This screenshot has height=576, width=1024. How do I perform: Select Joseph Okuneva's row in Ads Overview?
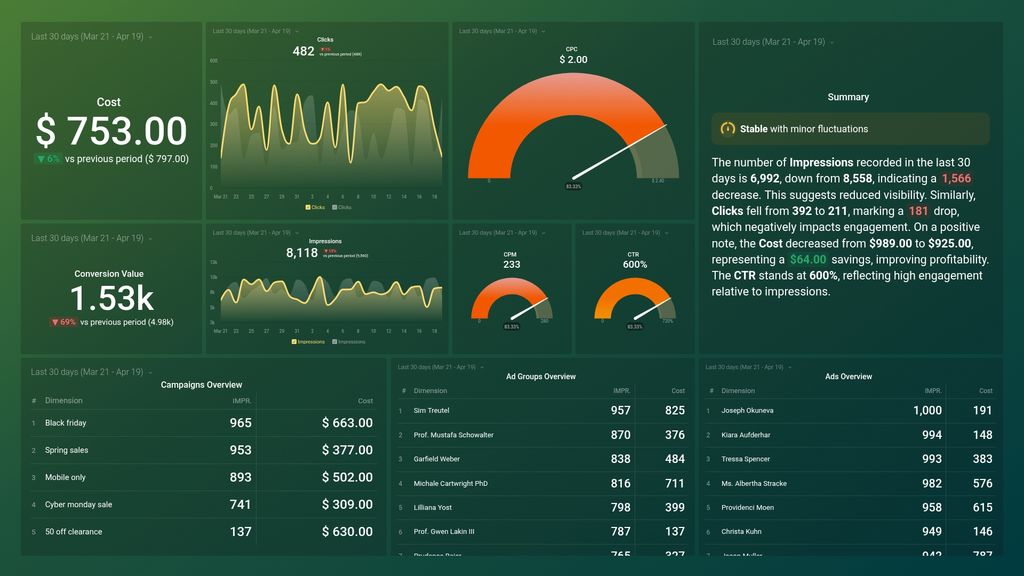[850, 410]
